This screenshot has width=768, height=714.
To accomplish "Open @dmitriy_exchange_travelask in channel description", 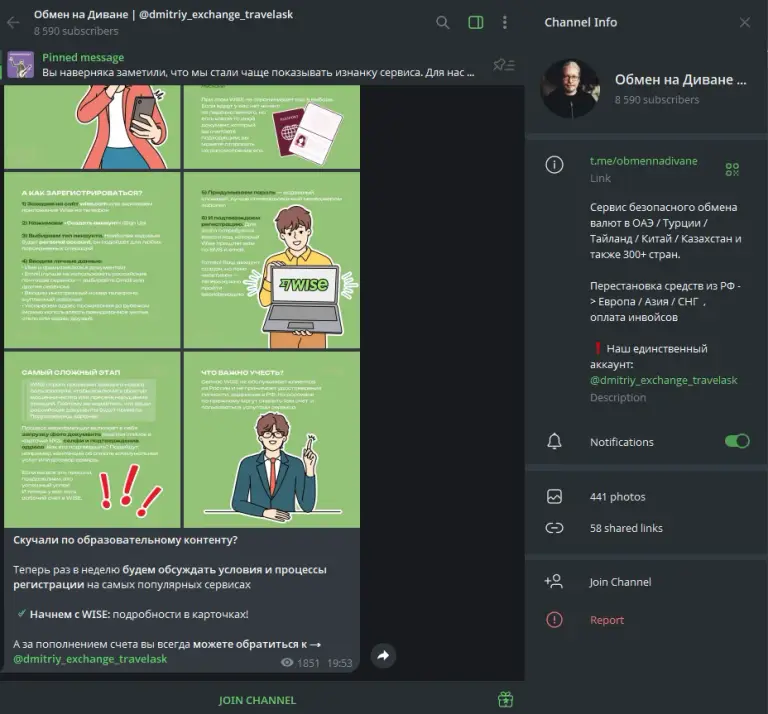I will point(663,380).
